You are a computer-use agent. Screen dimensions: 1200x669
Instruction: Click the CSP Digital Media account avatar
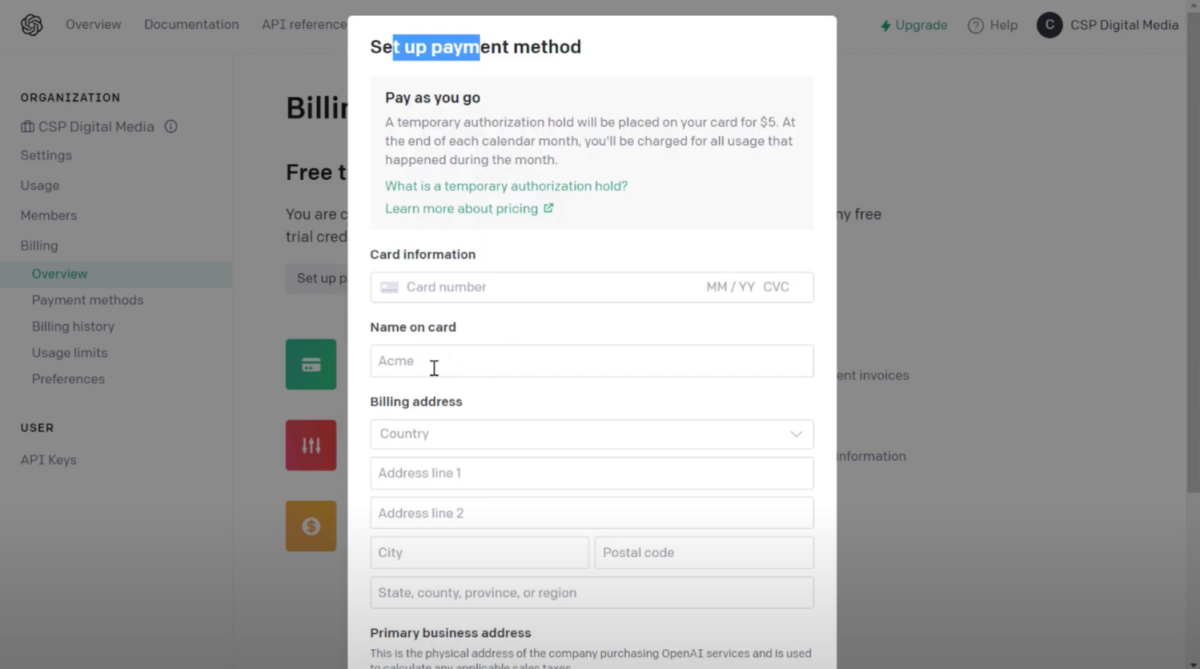[x=1049, y=25]
